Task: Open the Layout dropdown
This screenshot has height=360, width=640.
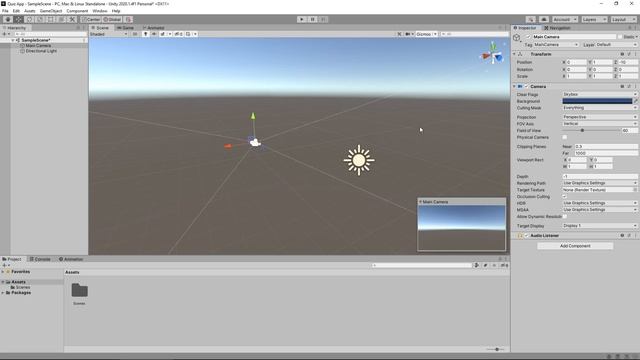Action: [x=623, y=19]
